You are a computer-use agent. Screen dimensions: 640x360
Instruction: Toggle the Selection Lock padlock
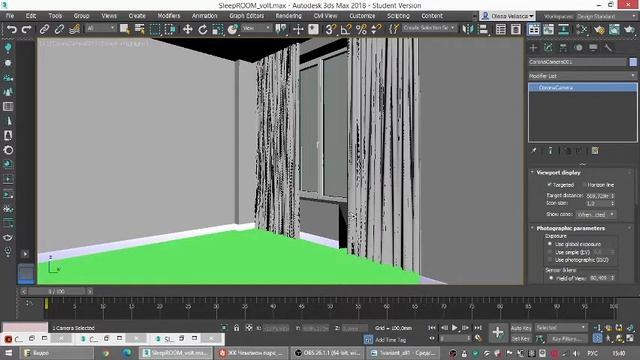click(236, 328)
